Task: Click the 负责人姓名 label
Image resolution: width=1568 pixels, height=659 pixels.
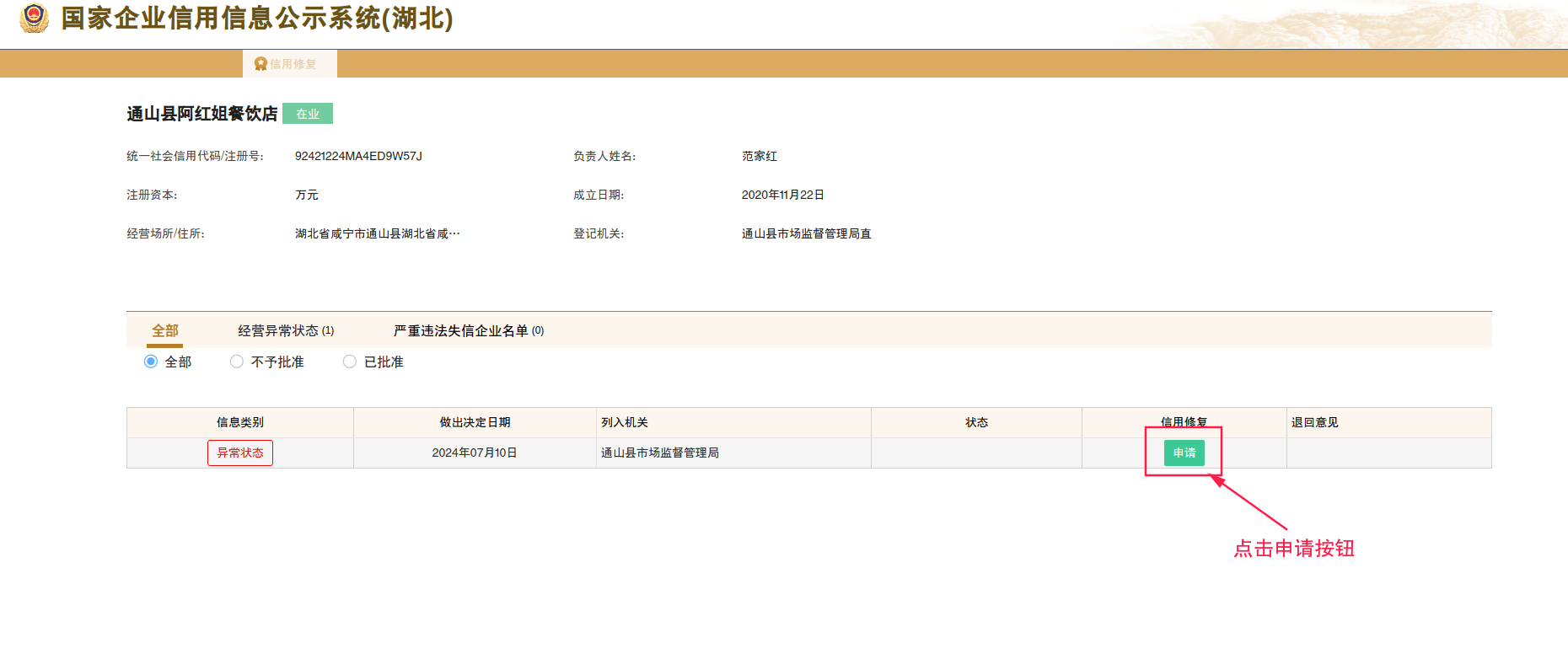Action: point(604,156)
